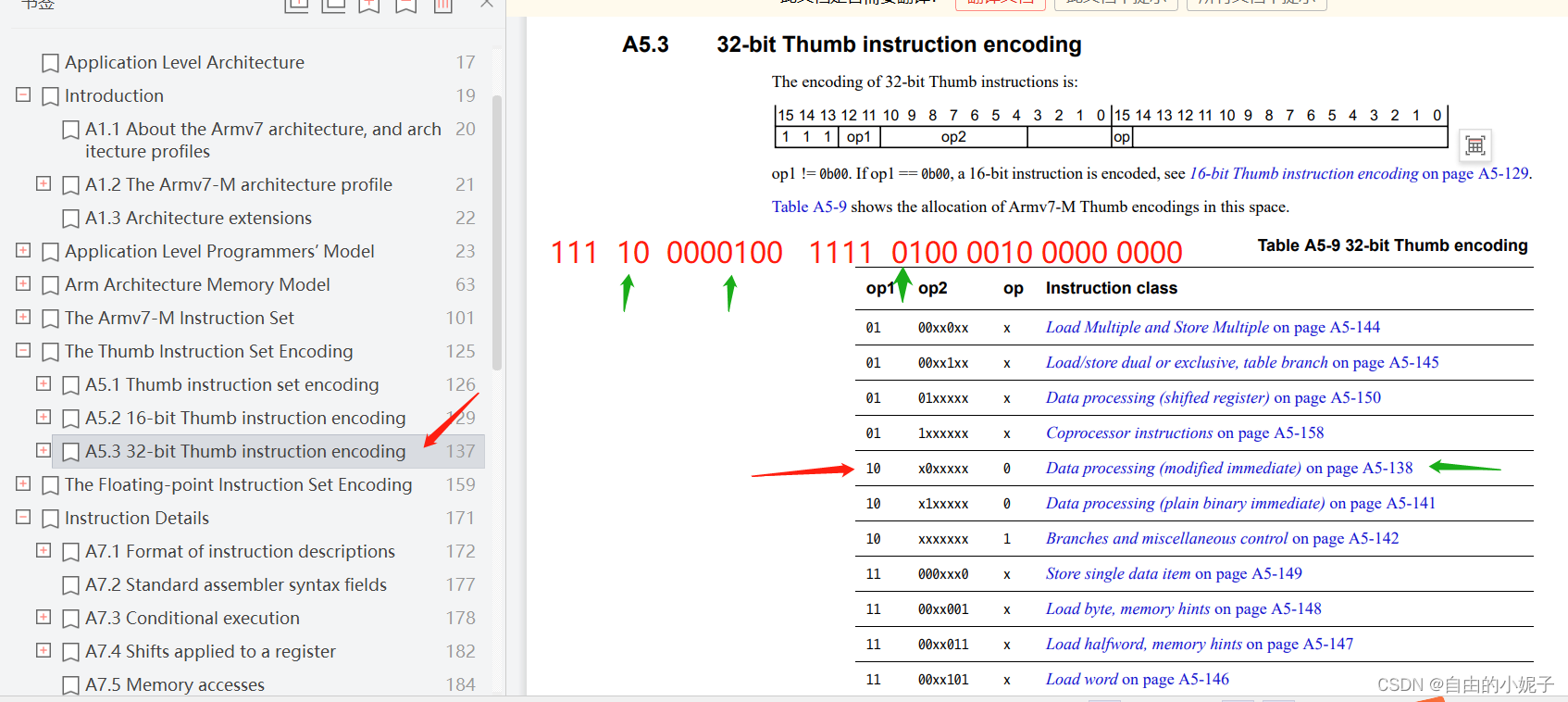
Task: Expand A7.1 Format of instruction descriptions
Action: 43,550
